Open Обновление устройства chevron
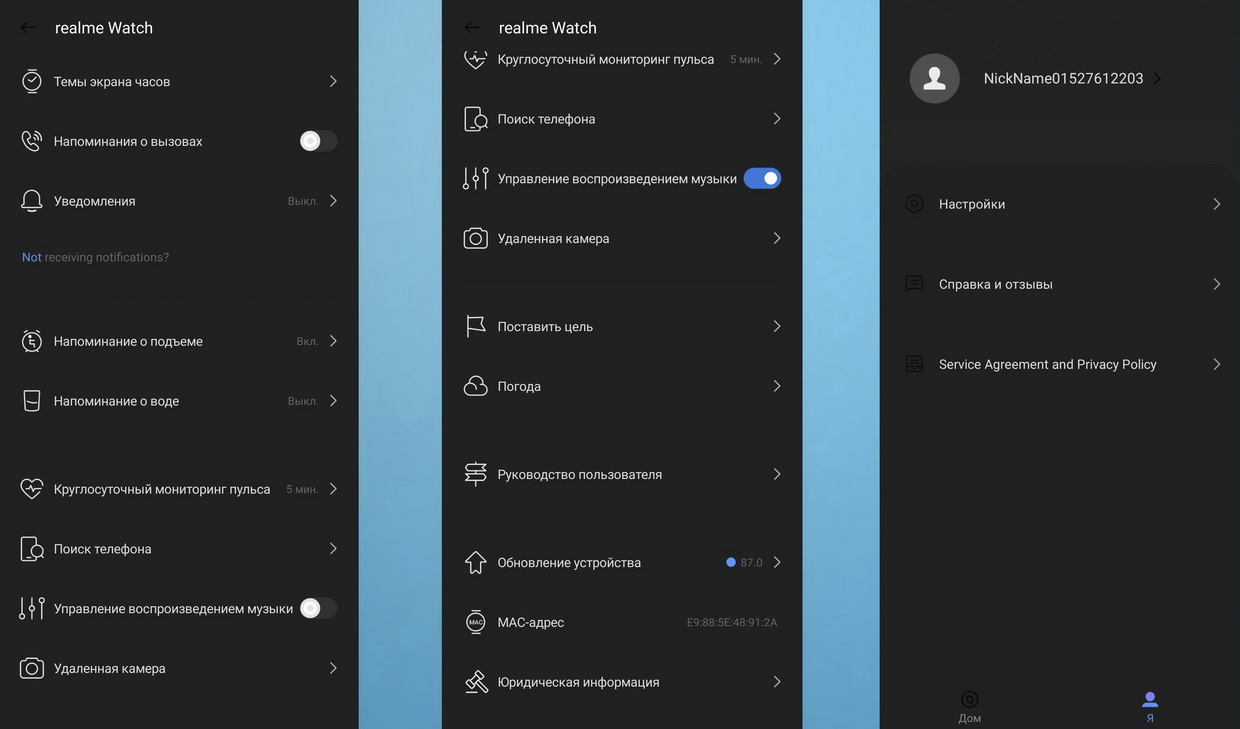The width and height of the screenshot is (1240, 729). (x=777, y=562)
